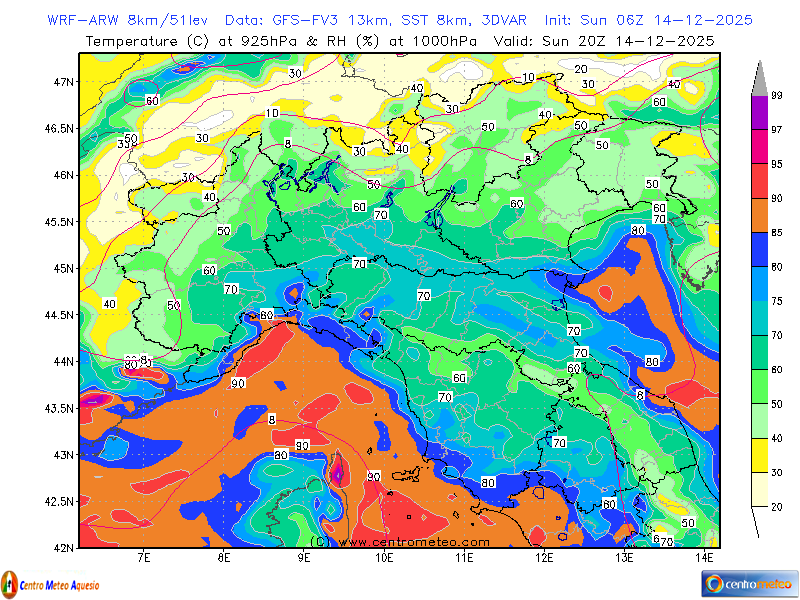Click the 10E longitude axis label
This screenshot has width=800, height=600.
(383, 556)
